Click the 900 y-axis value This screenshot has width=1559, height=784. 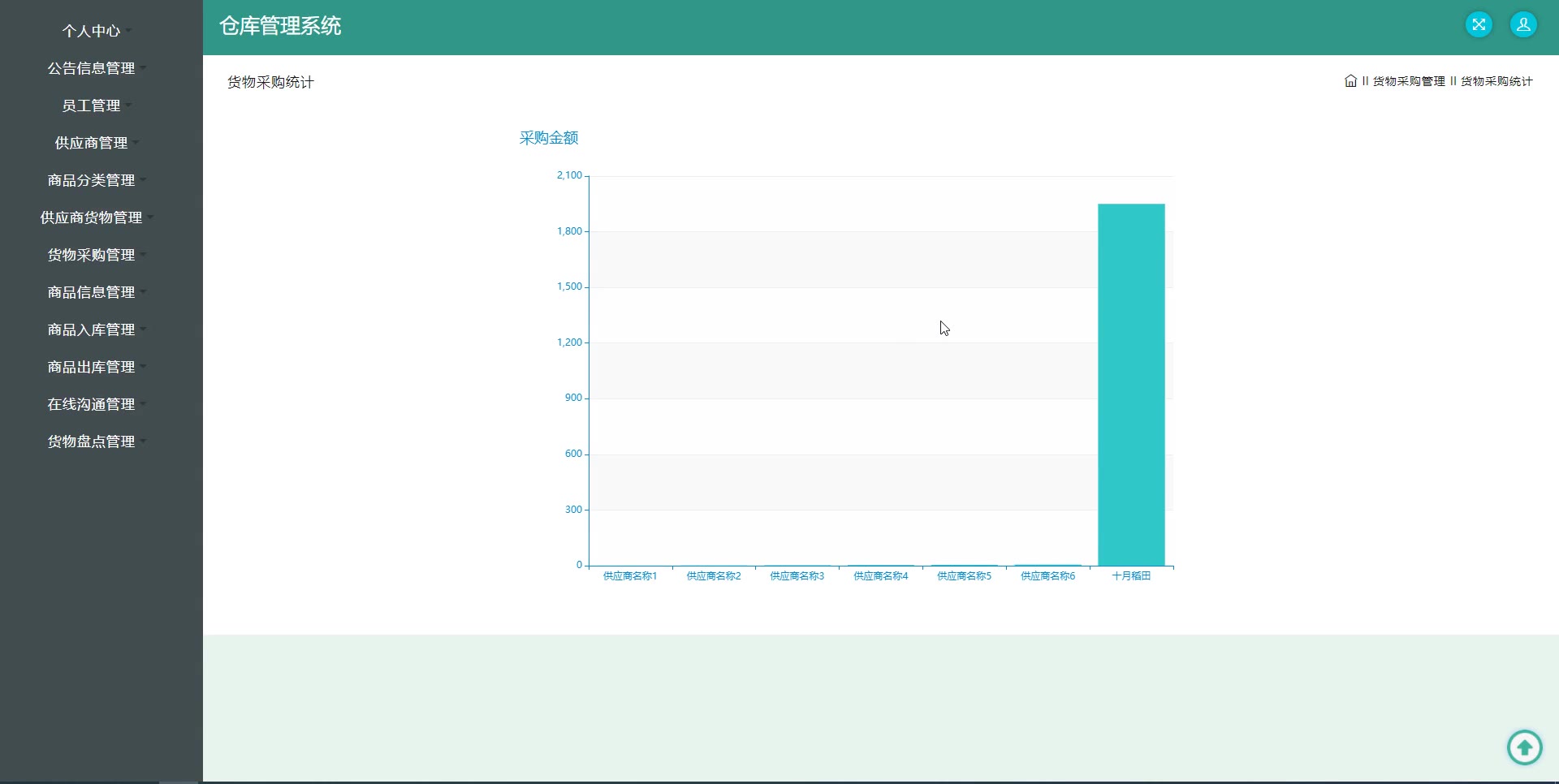pos(573,398)
